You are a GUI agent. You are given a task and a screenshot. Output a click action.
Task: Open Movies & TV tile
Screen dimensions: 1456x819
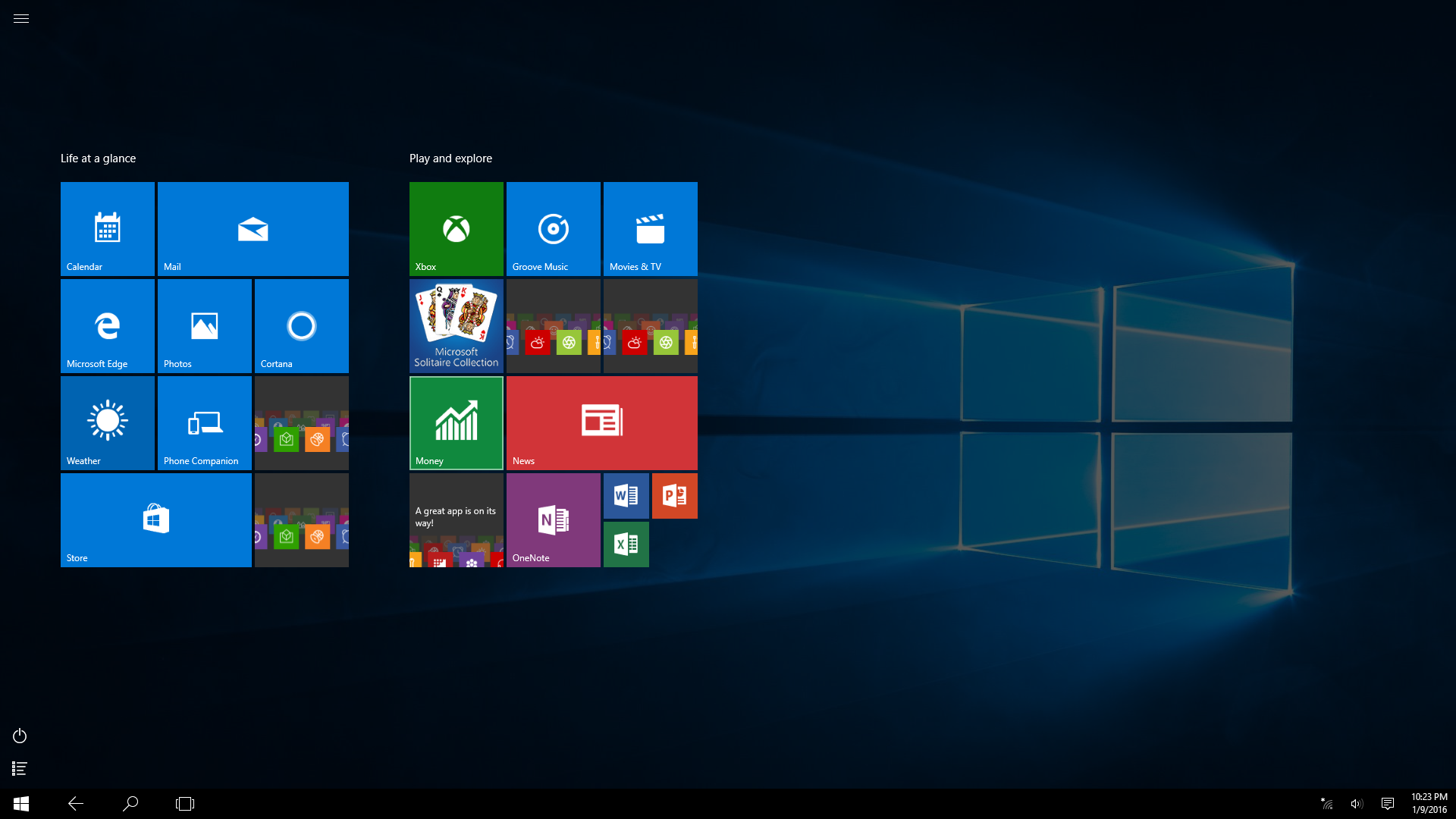651,229
